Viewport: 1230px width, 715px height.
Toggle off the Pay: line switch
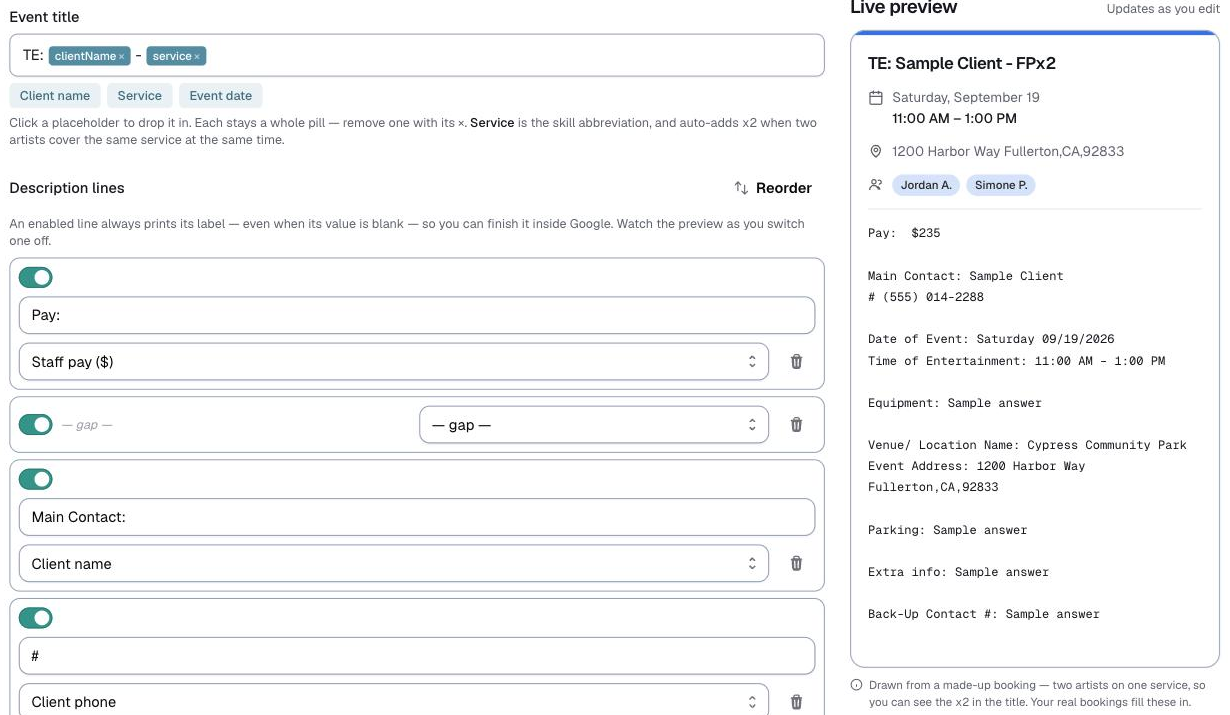click(x=36, y=277)
